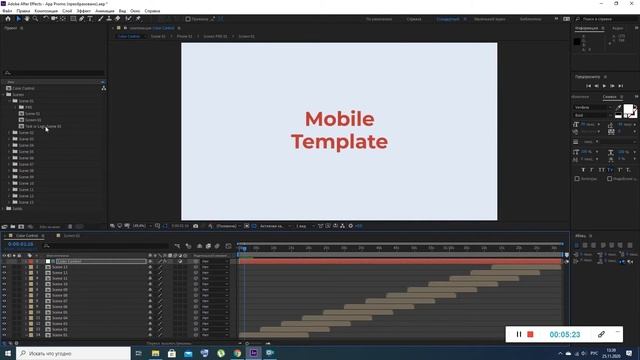Open the File menu
This screenshot has height=360, width=640.
(7, 11)
